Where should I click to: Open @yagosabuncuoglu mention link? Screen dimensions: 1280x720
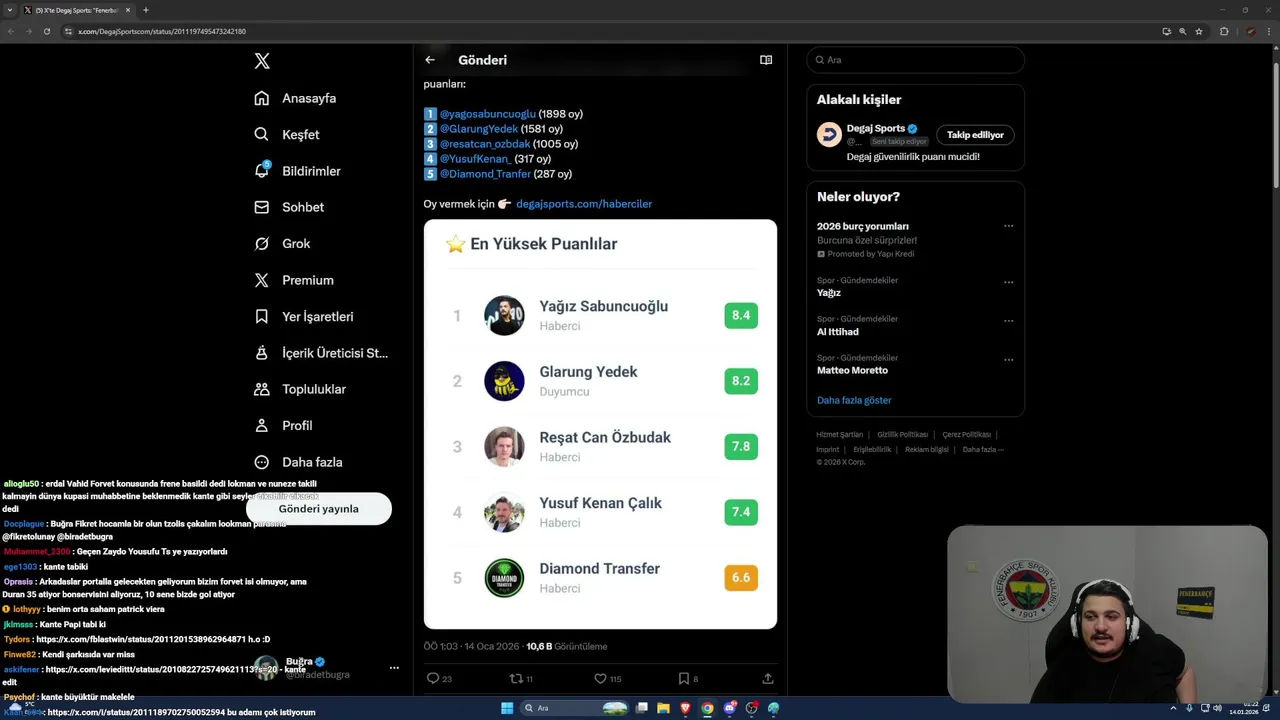pyautogui.click(x=487, y=114)
